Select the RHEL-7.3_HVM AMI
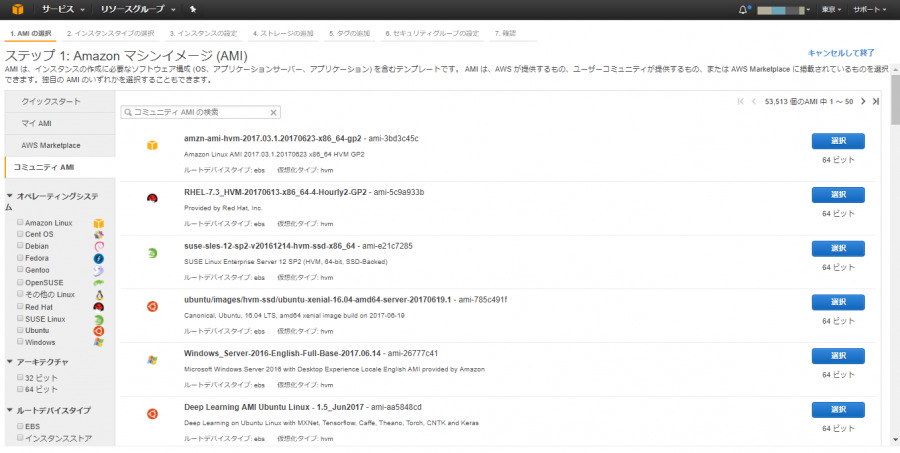This screenshot has width=900, height=453. point(838,195)
